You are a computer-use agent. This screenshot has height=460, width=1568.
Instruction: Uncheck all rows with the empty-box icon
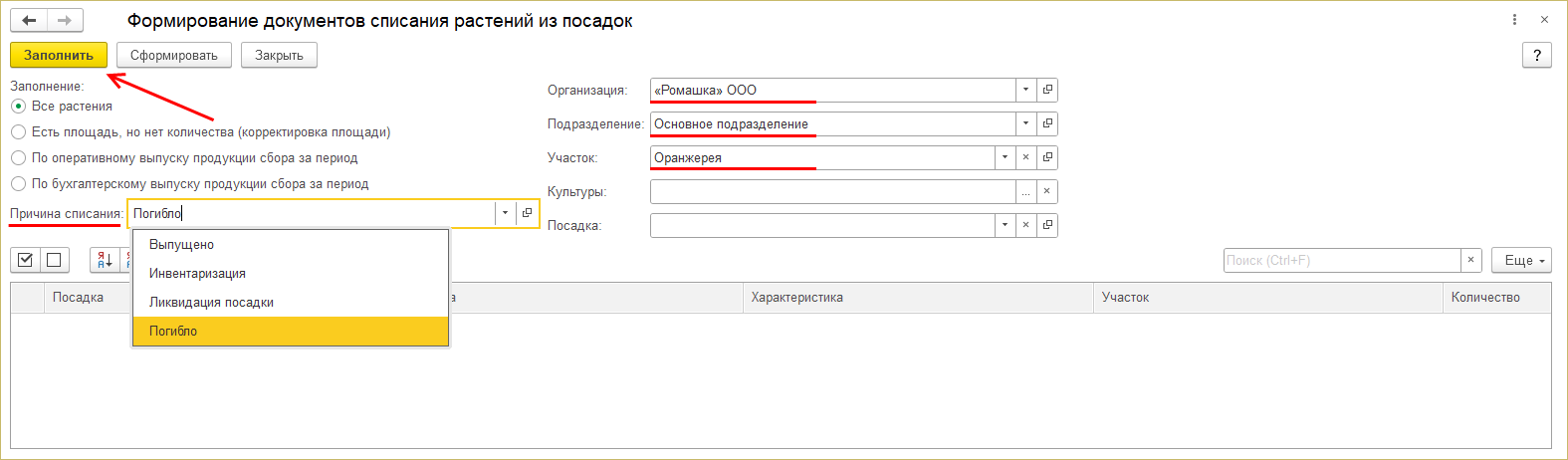(x=54, y=260)
